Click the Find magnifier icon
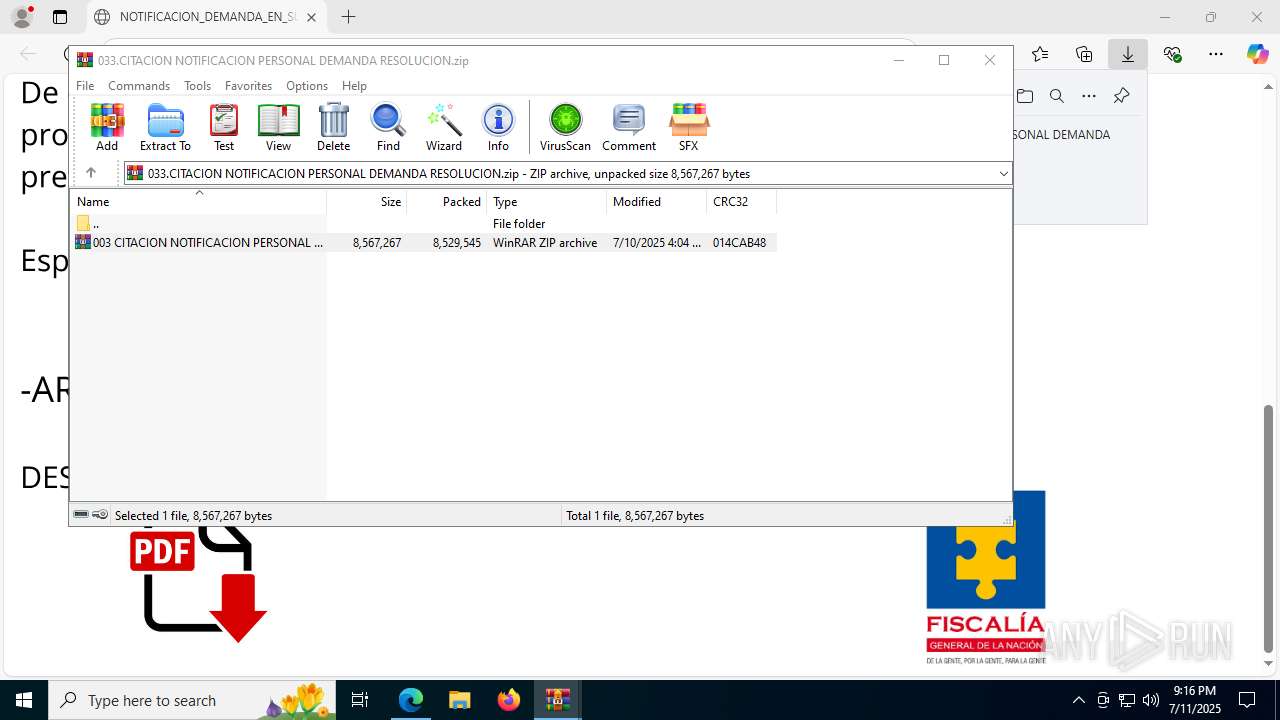 (x=388, y=127)
